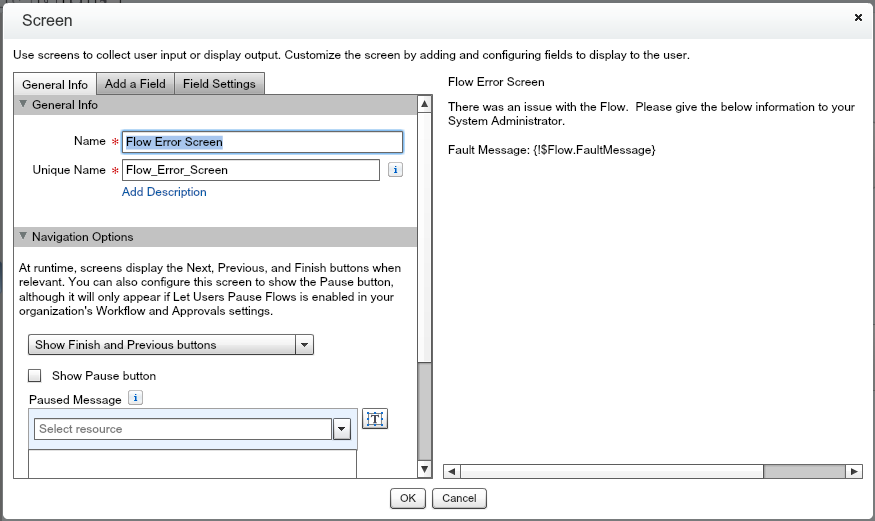
Task: Switch to the Add a Field tab
Action: 136,84
